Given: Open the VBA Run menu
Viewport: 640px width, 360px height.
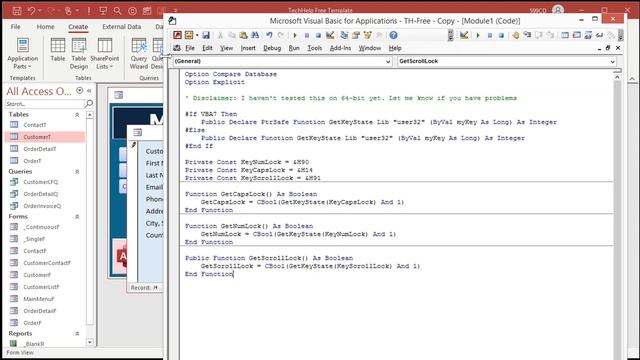Looking at the screenshot, I should click(x=294, y=48).
